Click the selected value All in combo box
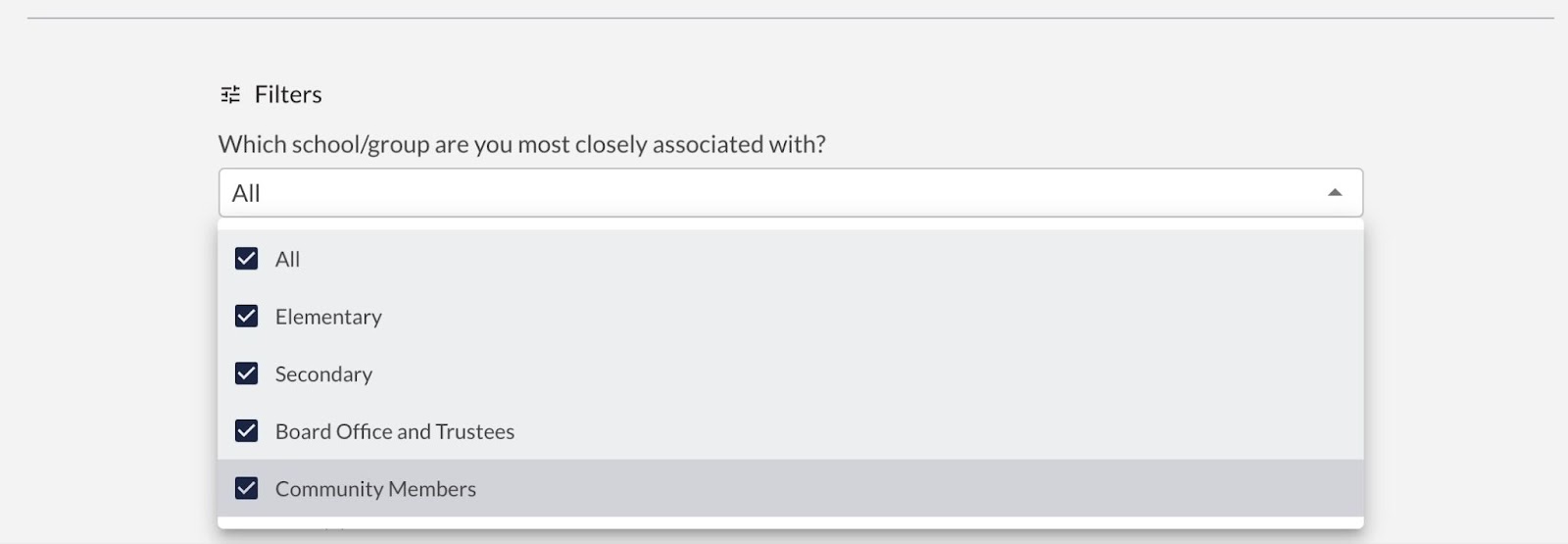Screen dimensions: 1568x544 (x=246, y=194)
